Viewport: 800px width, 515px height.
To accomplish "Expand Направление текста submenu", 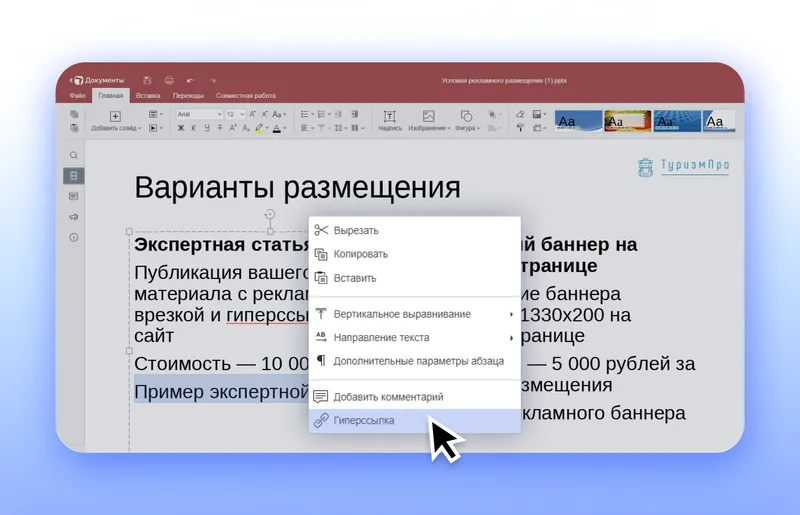I will tap(414, 337).
